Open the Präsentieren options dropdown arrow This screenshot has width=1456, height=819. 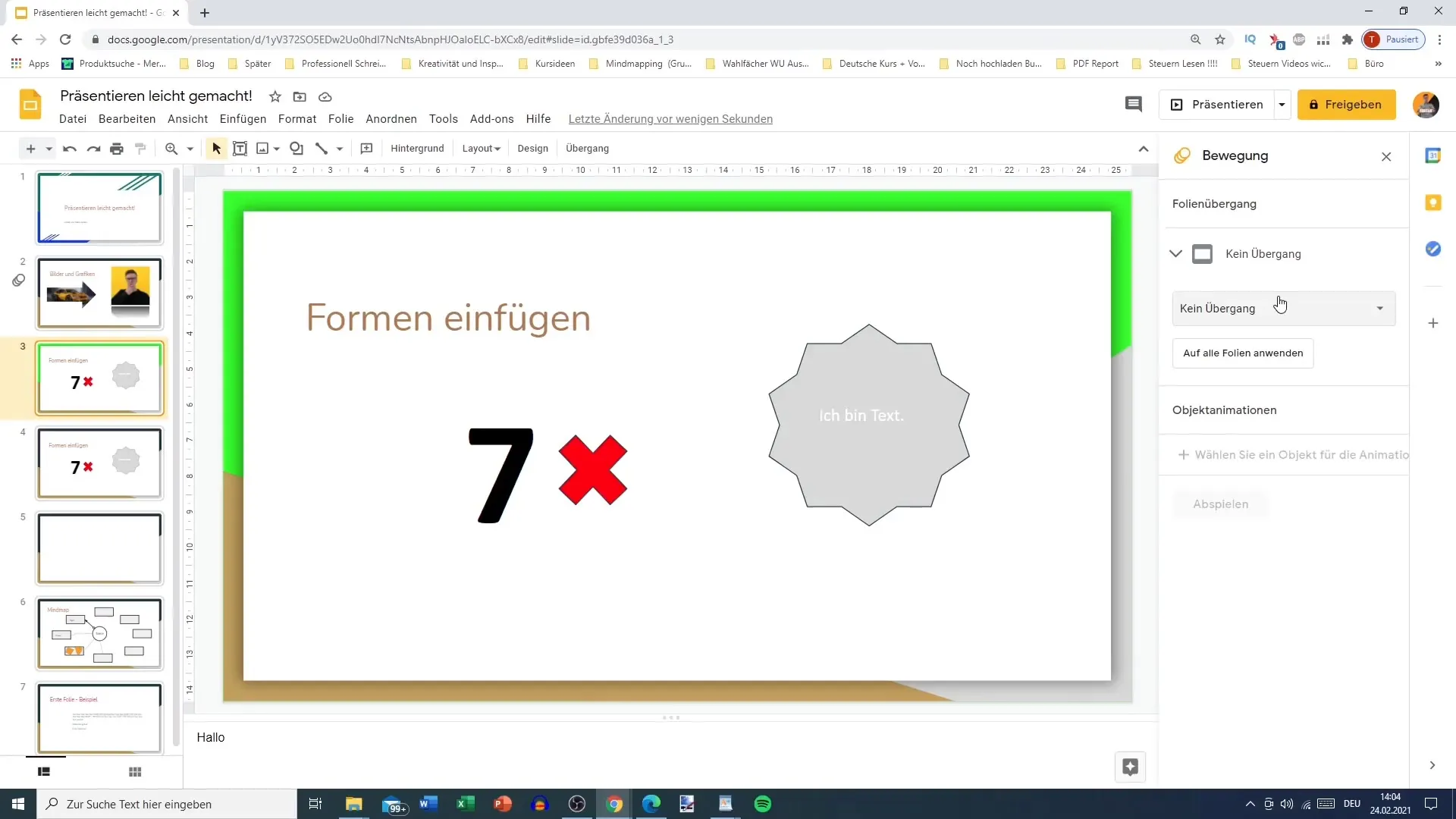(1282, 105)
